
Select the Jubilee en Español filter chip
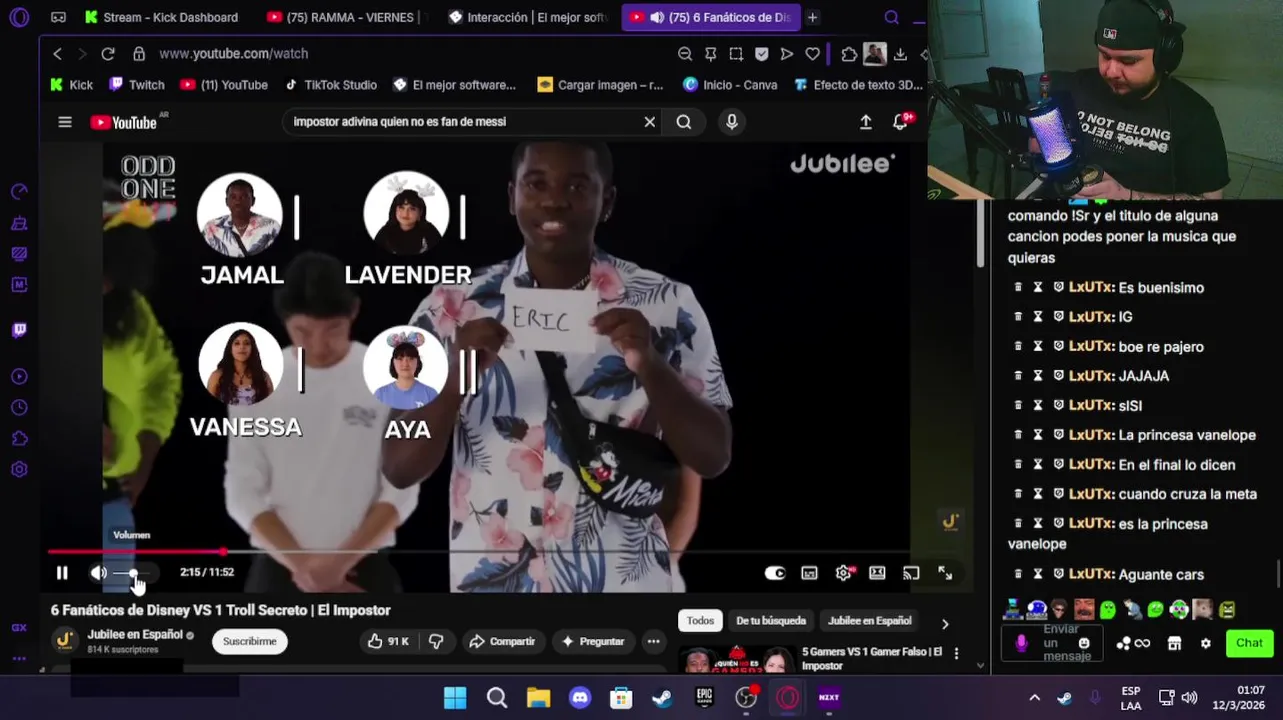(x=870, y=621)
